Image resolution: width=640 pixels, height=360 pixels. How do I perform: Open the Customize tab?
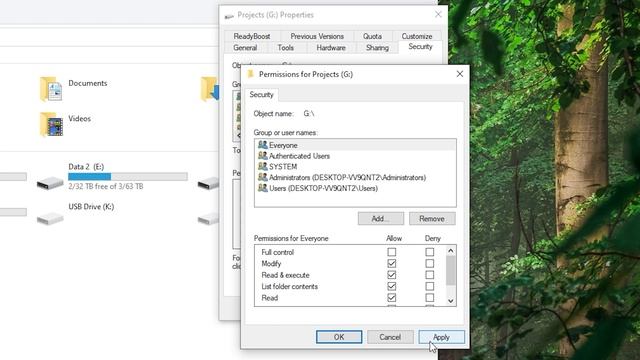tap(416, 36)
